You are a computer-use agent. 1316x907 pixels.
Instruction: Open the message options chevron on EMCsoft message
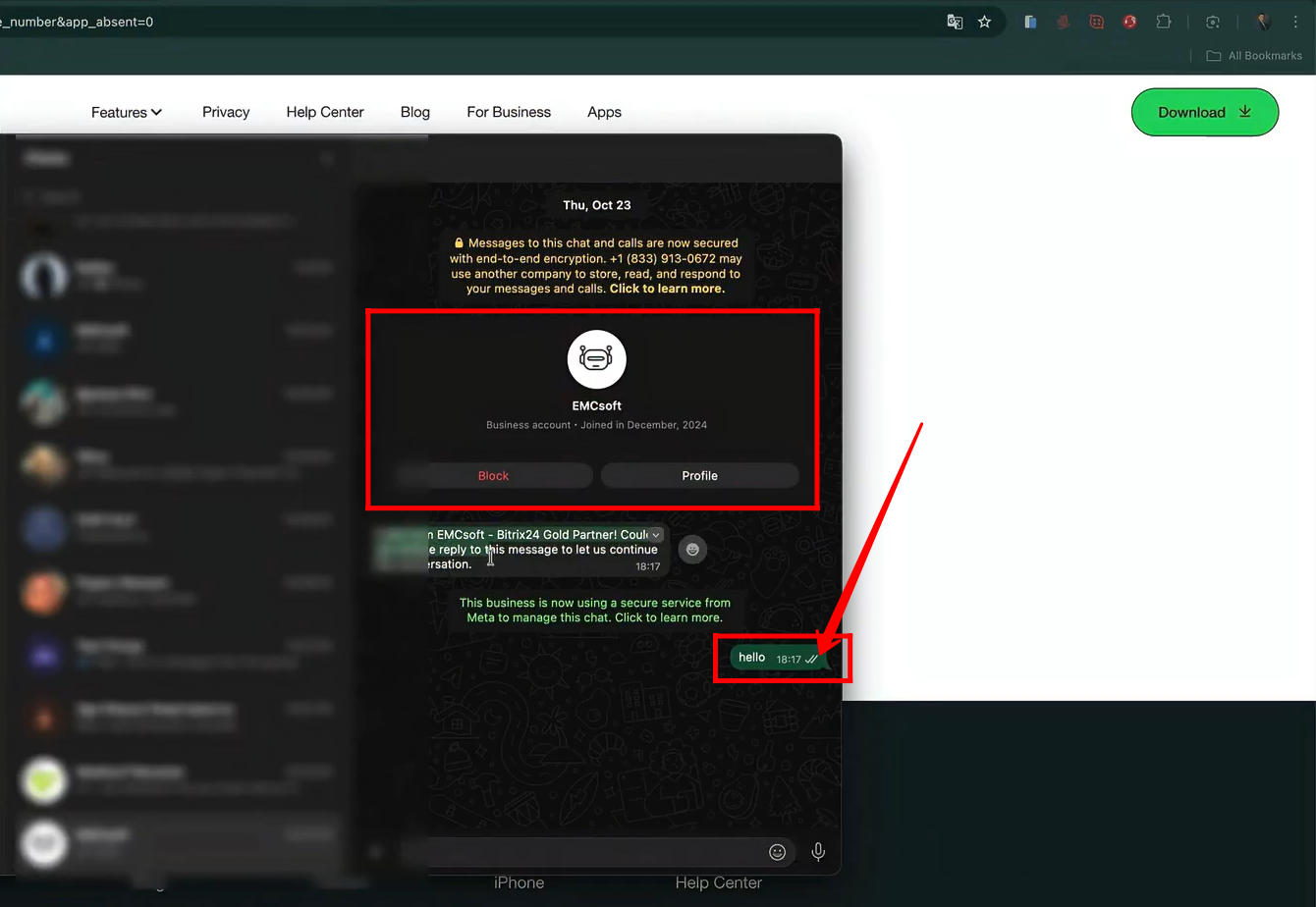point(655,535)
